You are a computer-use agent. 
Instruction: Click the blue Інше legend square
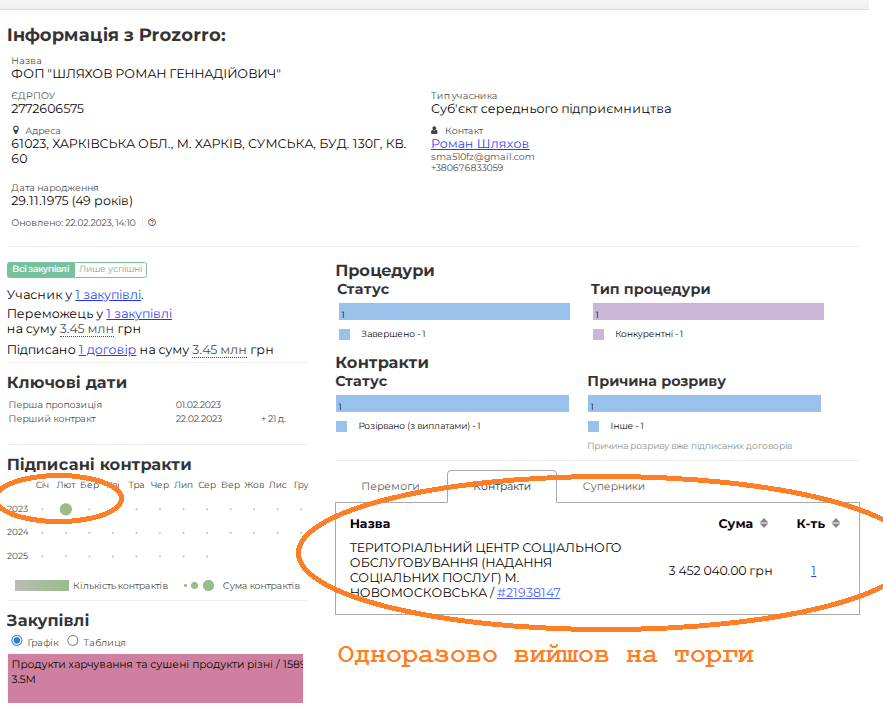click(x=595, y=426)
